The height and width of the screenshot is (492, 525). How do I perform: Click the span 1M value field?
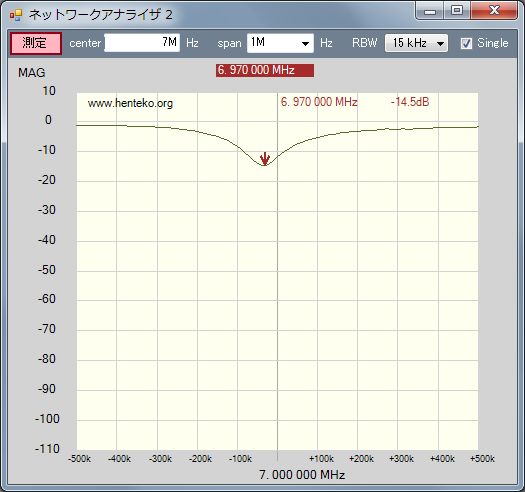pyautogui.click(x=273, y=43)
